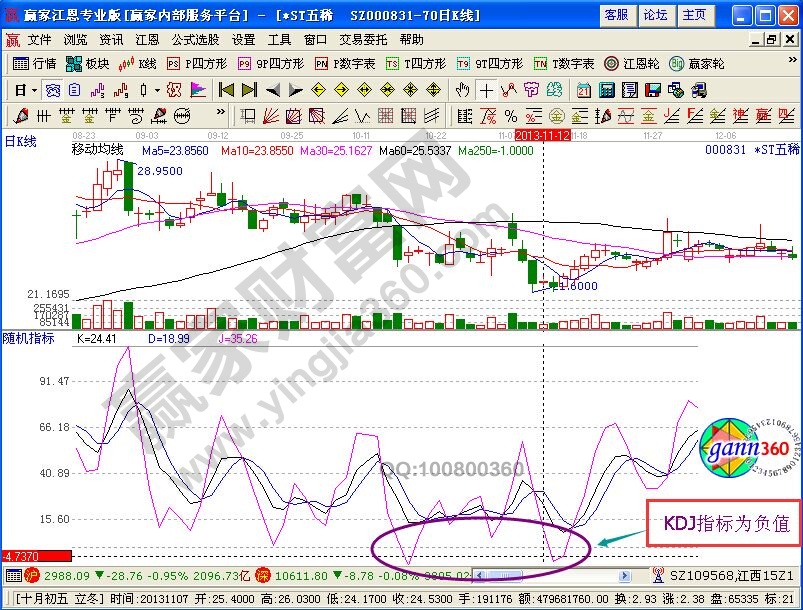Click the 日K线 chart label
803x610 pixels.
(20, 141)
